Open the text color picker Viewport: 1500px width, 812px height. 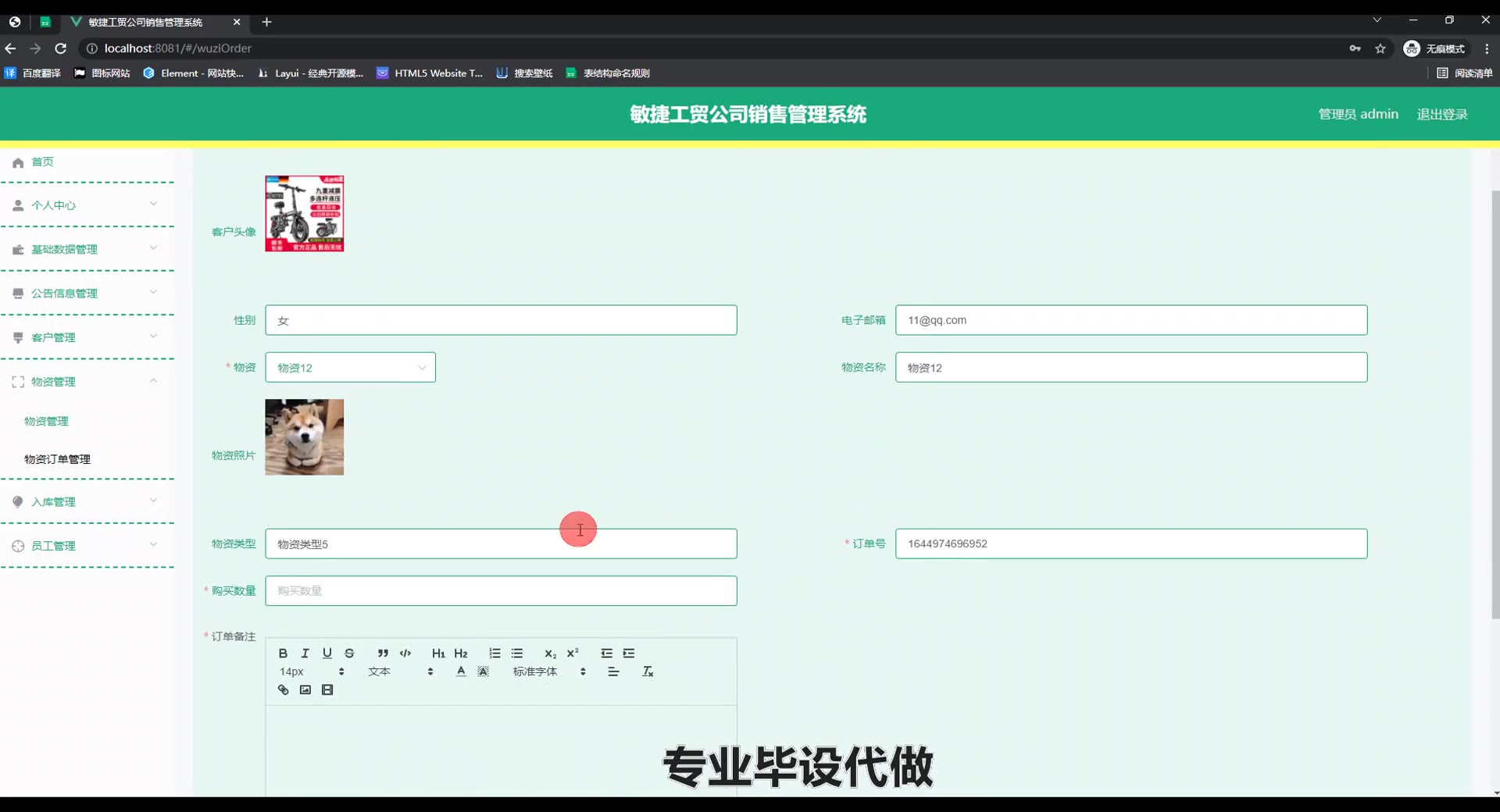[x=461, y=672]
